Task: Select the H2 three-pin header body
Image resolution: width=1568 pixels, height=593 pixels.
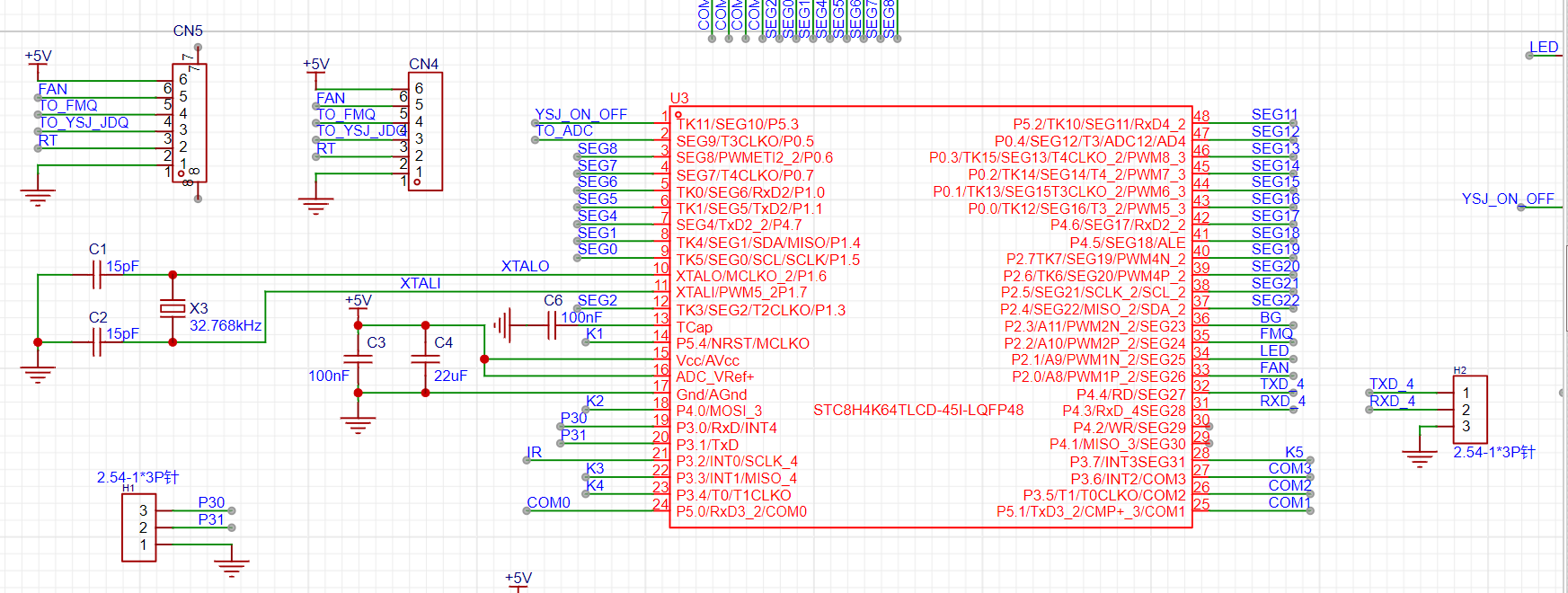Action: (x=1470, y=409)
